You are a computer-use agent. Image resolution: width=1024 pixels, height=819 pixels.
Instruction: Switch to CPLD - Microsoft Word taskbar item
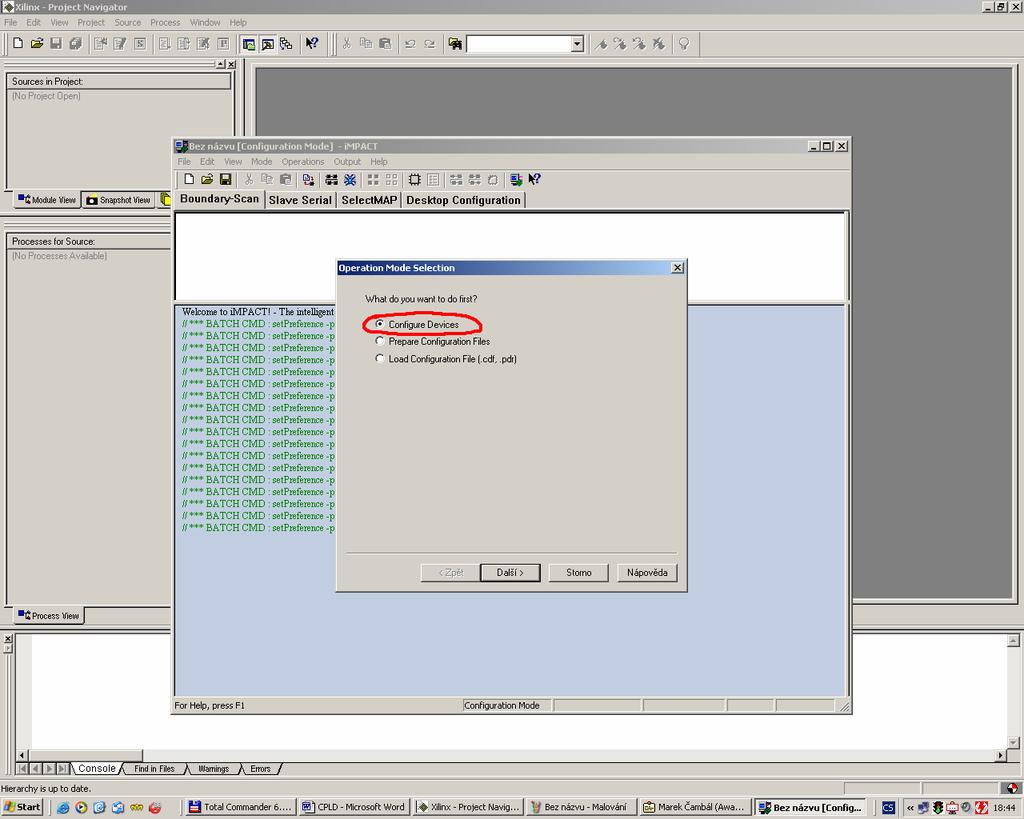pos(355,807)
